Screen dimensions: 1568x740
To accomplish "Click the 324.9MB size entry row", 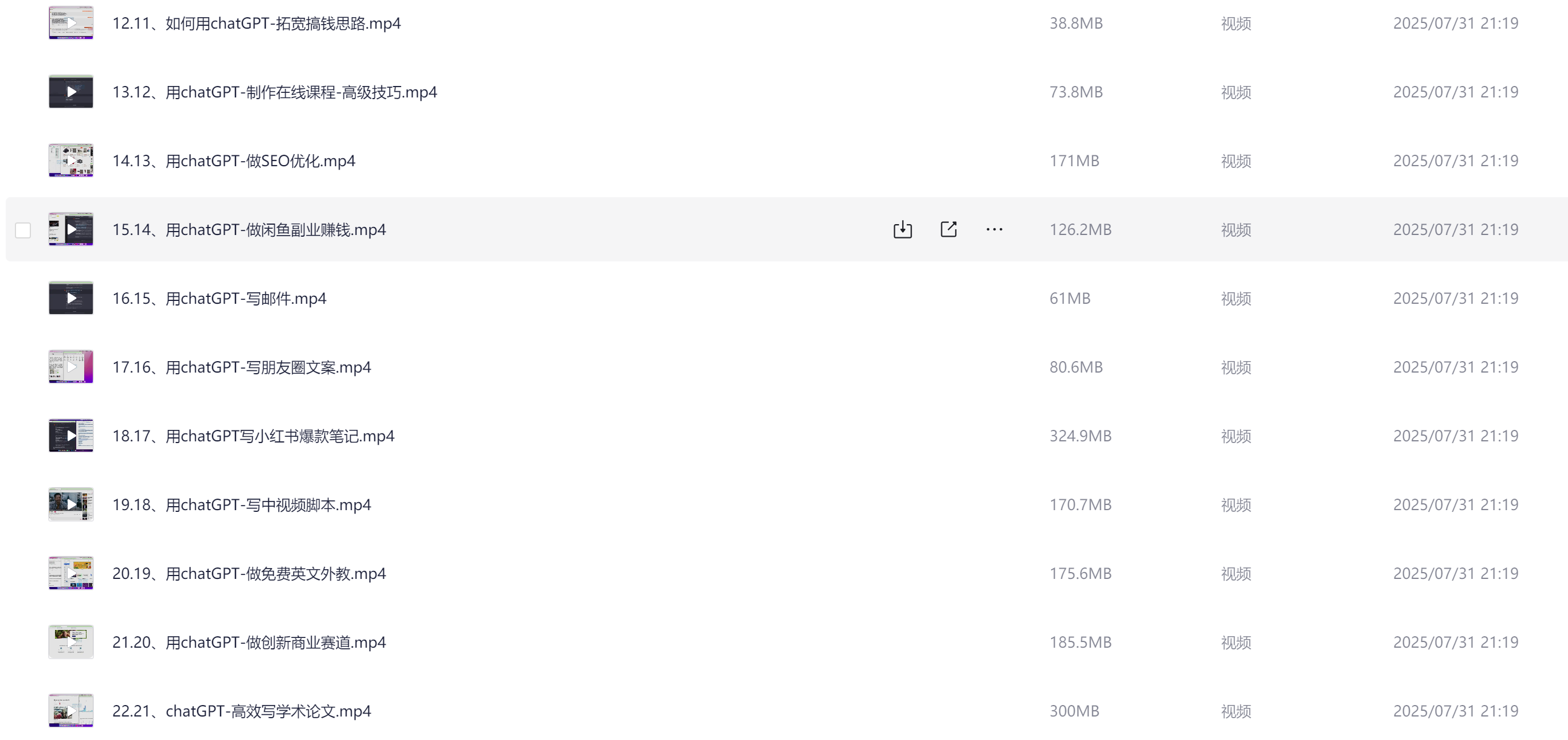I will pos(785,436).
